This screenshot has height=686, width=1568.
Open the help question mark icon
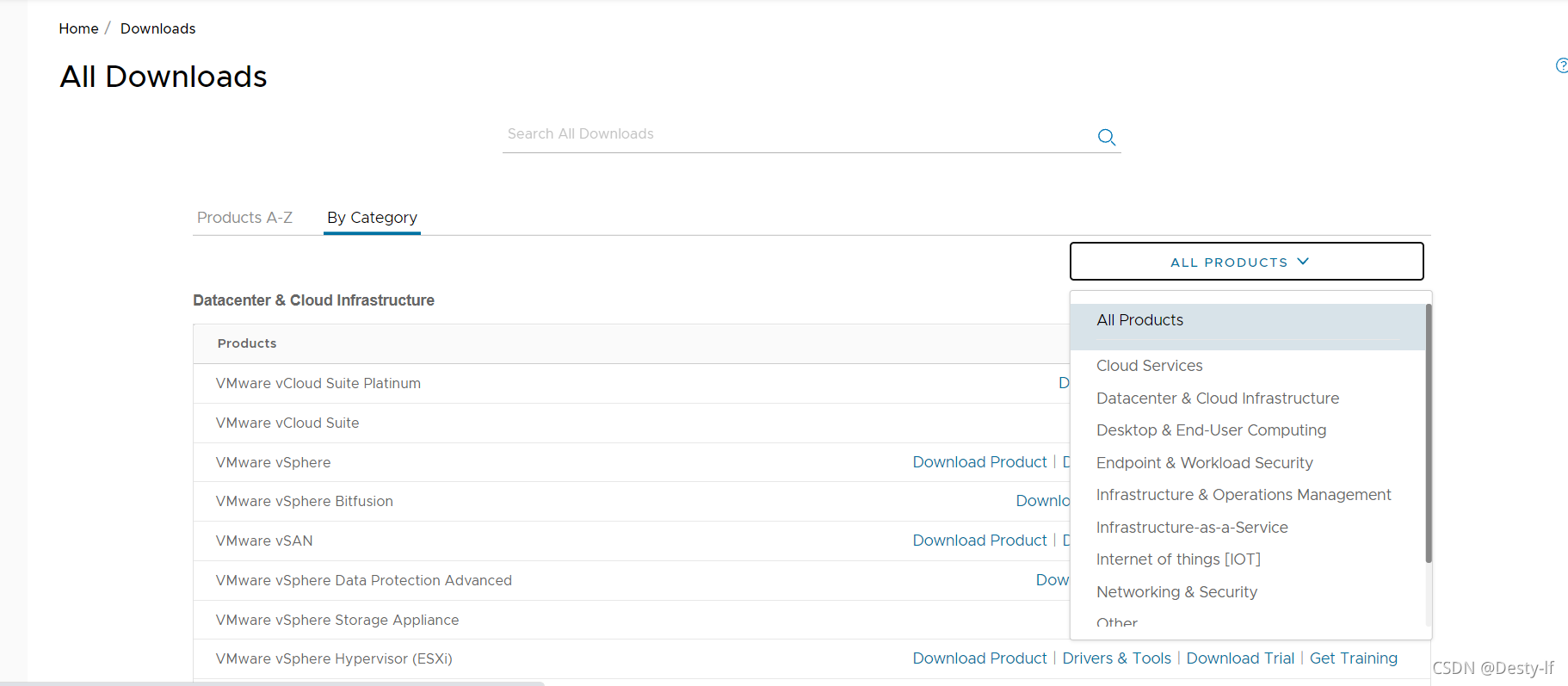click(x=1562, y=65)
